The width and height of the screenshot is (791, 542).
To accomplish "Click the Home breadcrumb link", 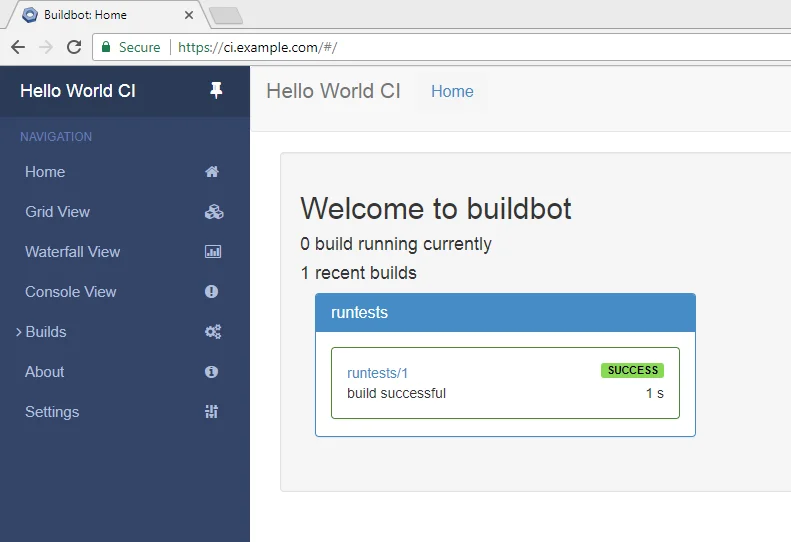I will tap(452, 91).
